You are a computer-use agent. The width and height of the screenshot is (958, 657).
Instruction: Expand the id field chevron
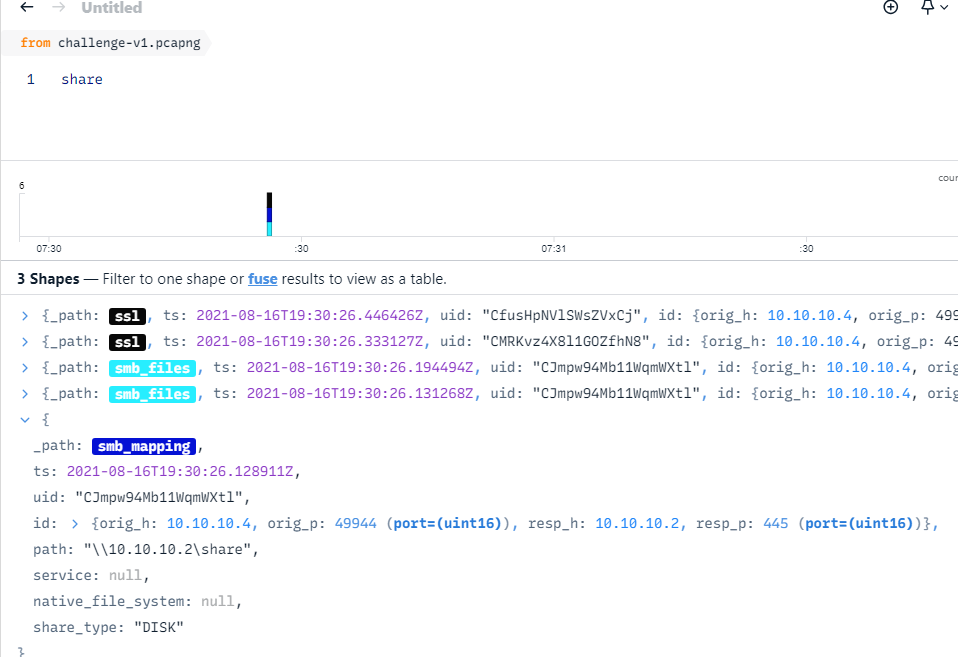[x=74, y=523]
